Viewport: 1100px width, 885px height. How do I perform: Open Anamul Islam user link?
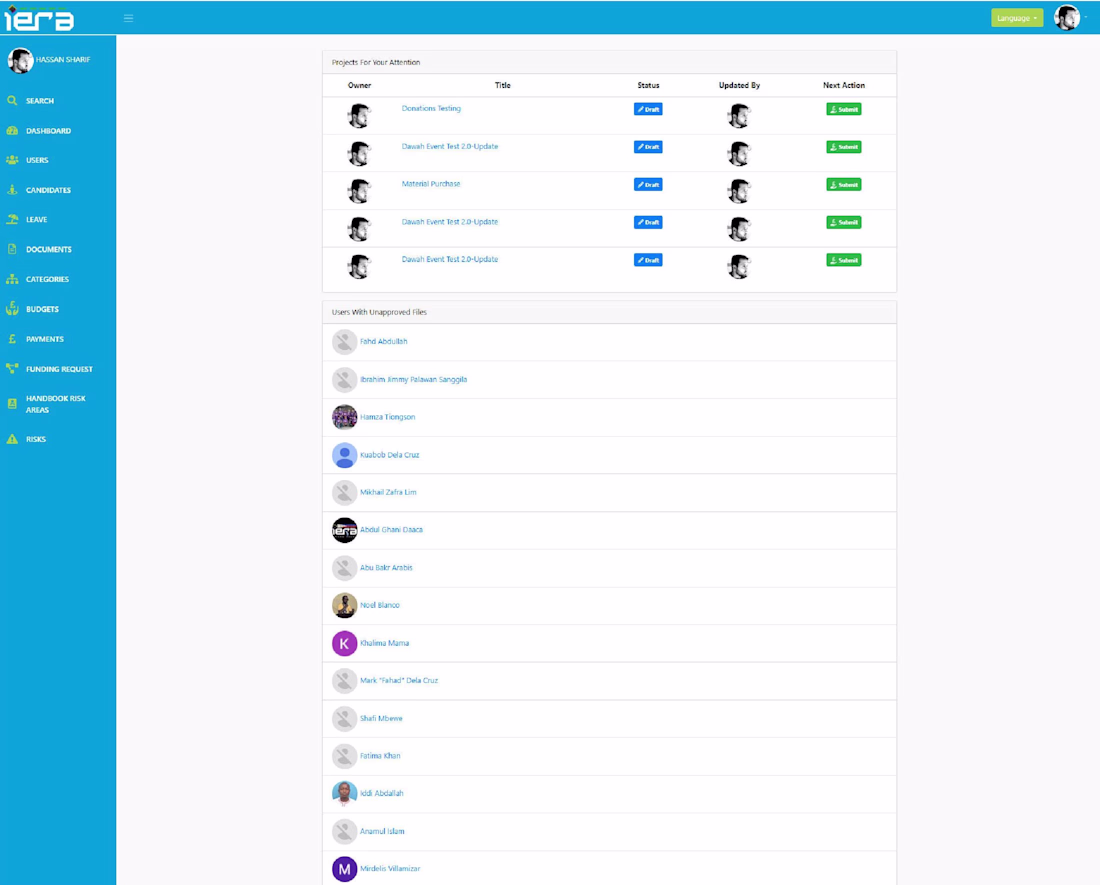[x=382, y=831]
